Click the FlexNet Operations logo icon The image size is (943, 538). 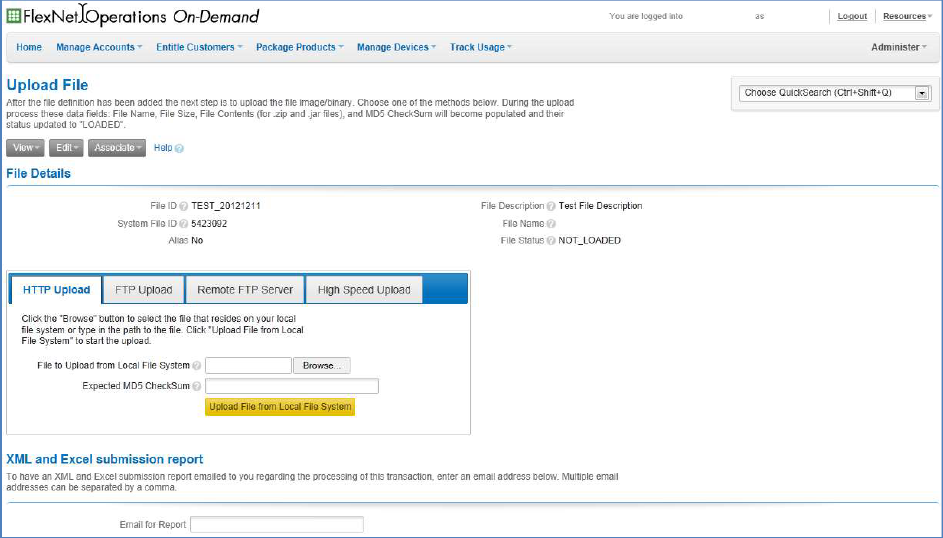coord(14,16)
